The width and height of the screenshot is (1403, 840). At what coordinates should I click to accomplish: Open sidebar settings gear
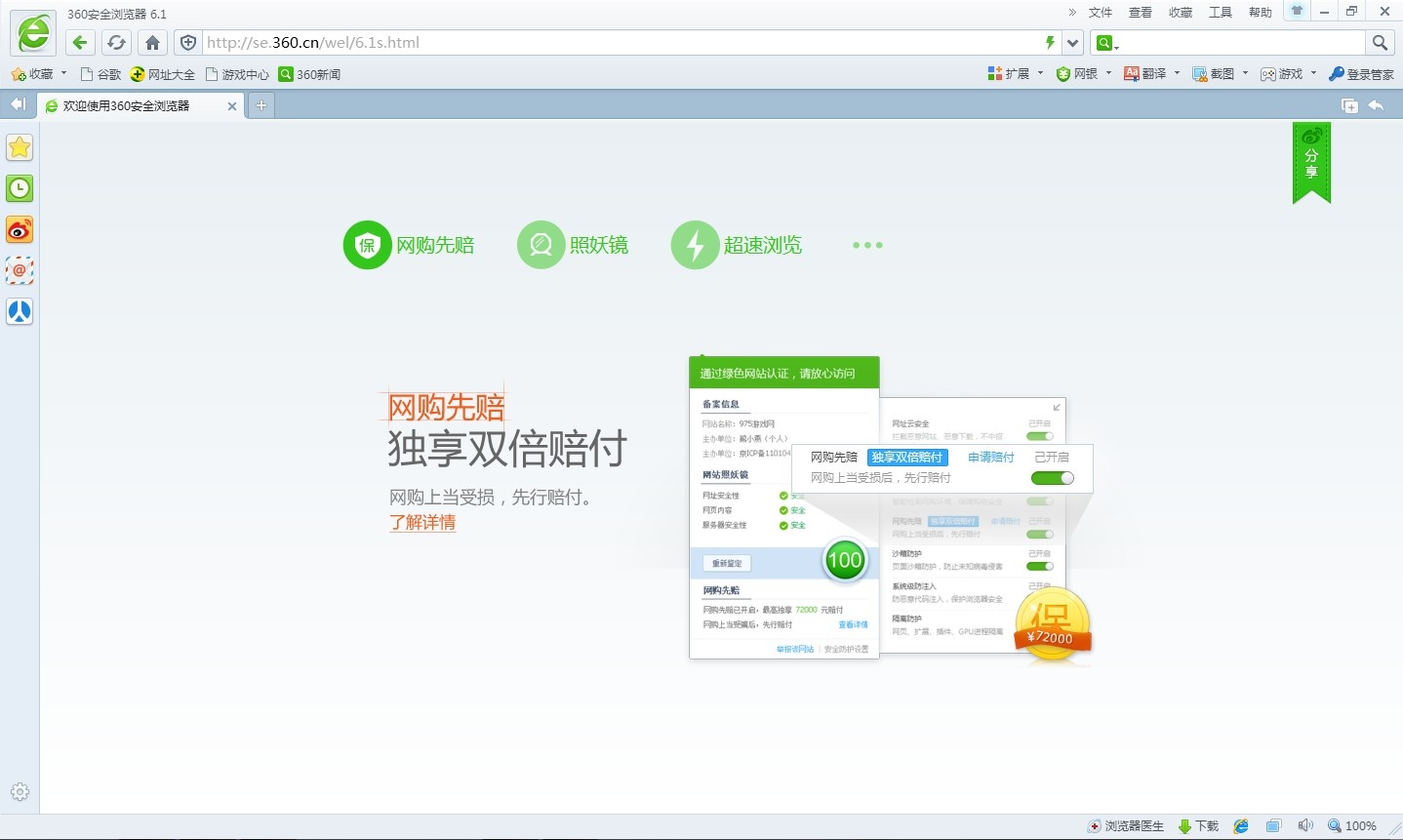20,792
